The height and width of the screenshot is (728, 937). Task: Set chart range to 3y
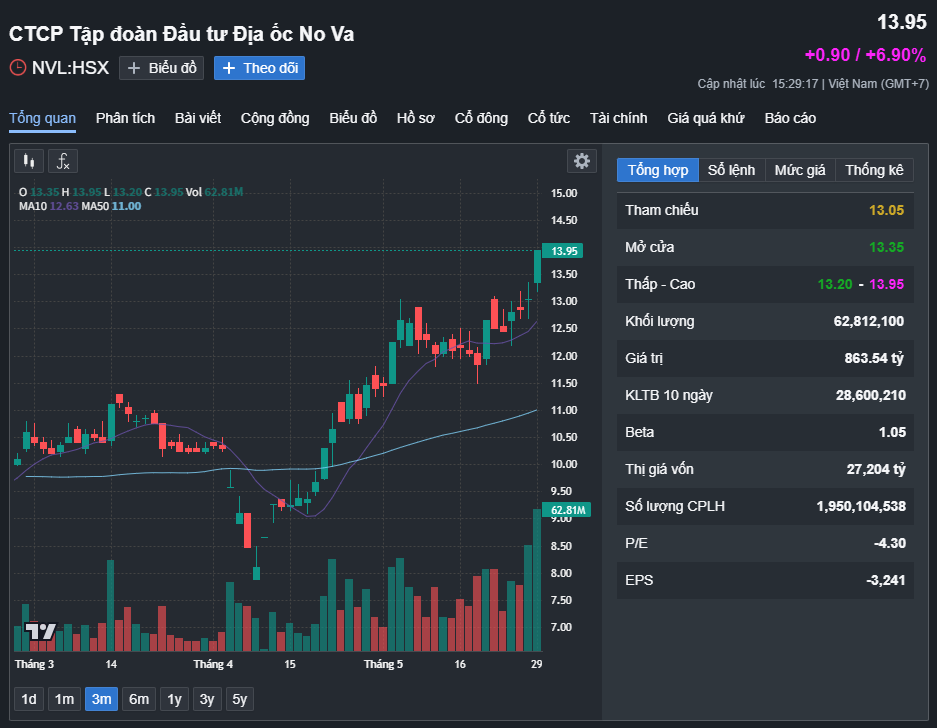(x=207, y=699)
